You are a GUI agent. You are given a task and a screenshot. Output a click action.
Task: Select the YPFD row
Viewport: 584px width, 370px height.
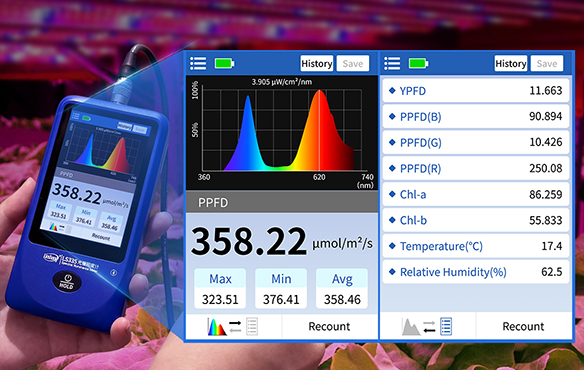(x=476, y=91)
